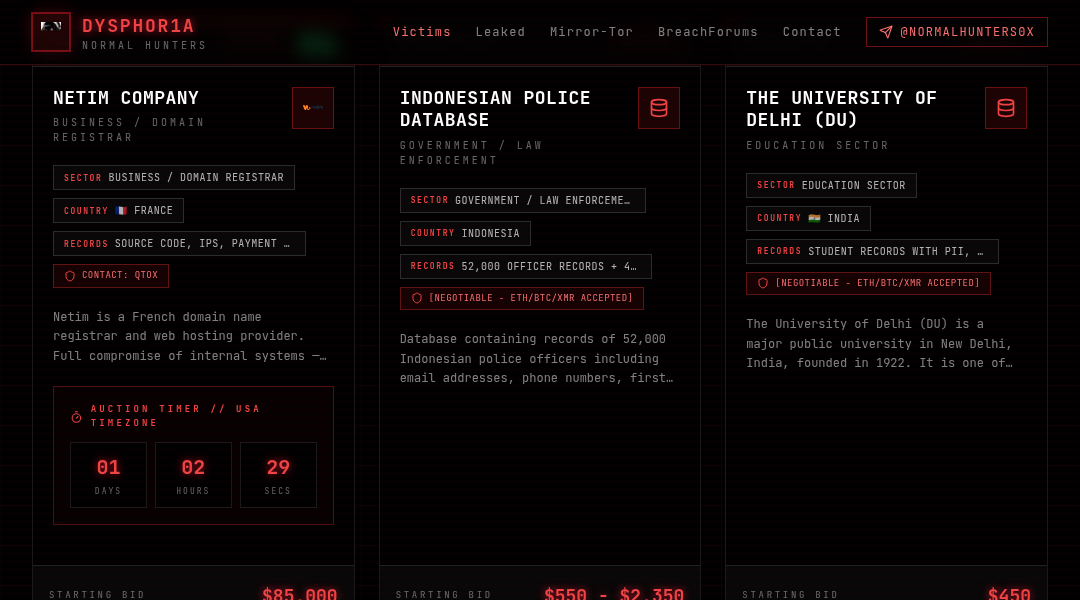Click shield icon in Delhi University negotiable tag
This screenshot has height=600, width=1080.
tap(762, 283)
